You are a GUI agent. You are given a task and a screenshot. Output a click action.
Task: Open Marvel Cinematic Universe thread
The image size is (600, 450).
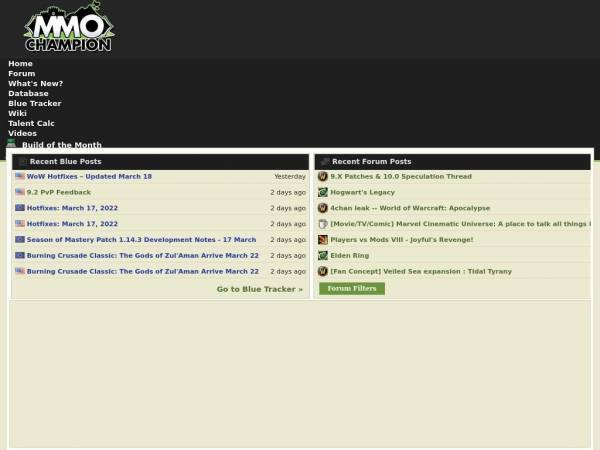(461, 224)
